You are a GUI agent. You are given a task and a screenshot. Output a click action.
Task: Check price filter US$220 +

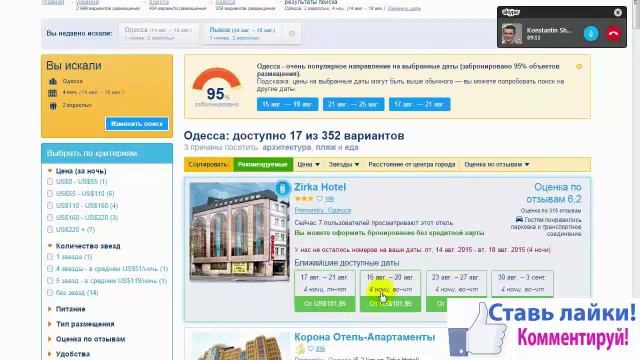pyautogui.click(x=50, y=229)
